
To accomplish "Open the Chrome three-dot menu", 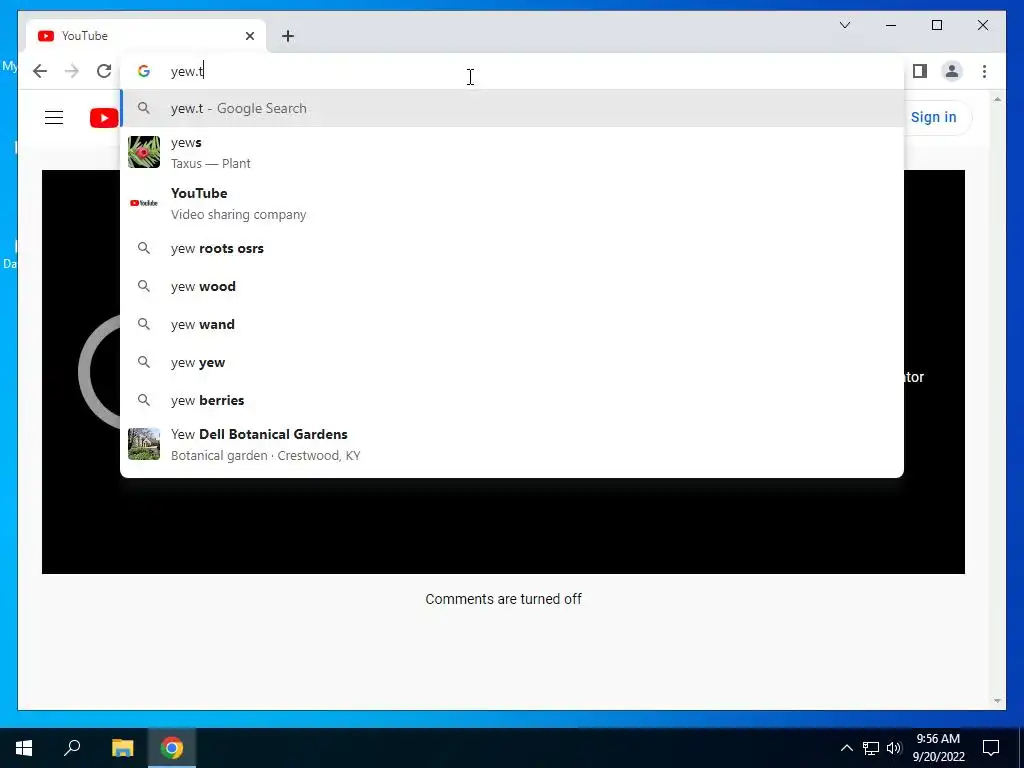I will click(x=984, y=71).
